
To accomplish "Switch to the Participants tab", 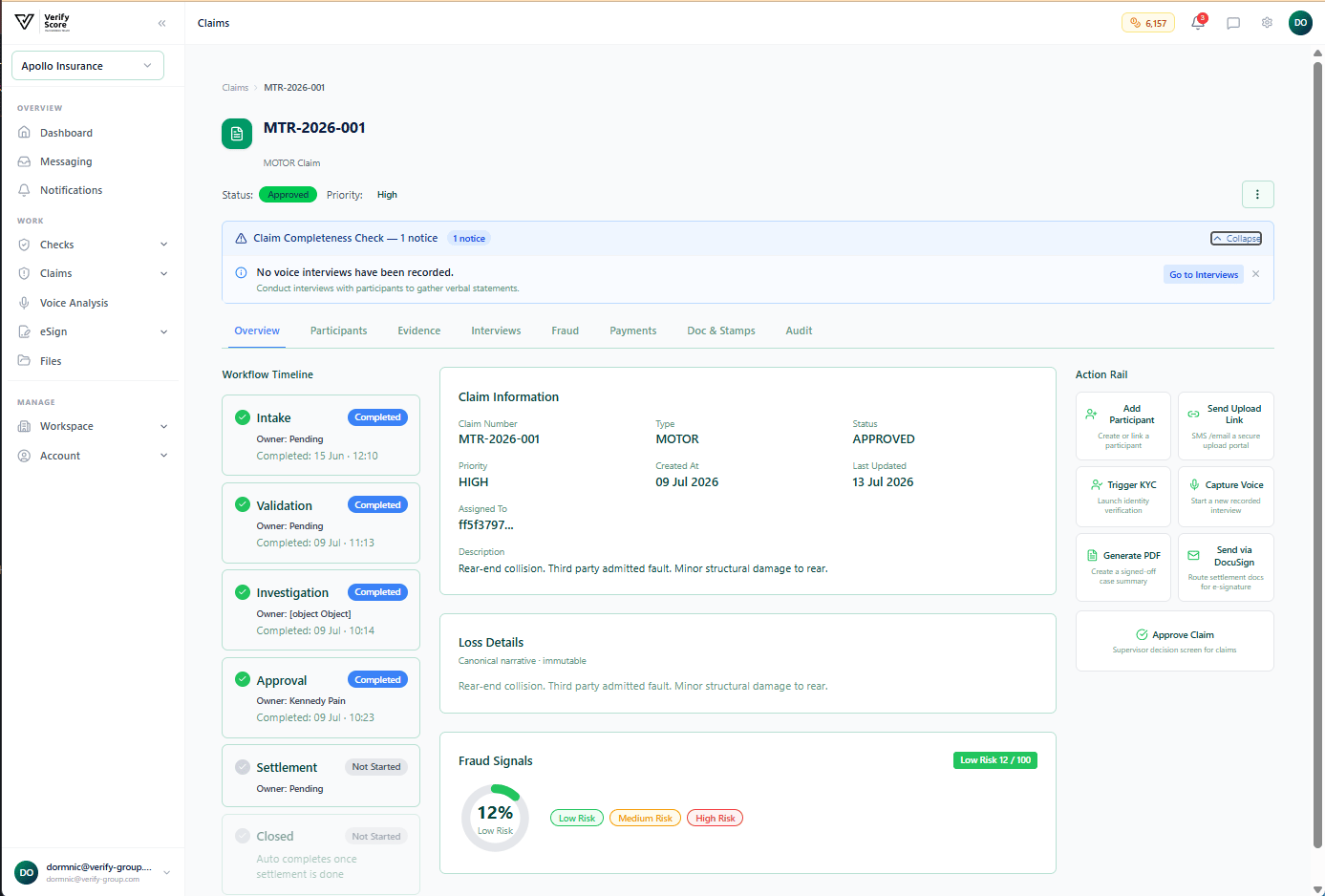I will pos(338,331).
